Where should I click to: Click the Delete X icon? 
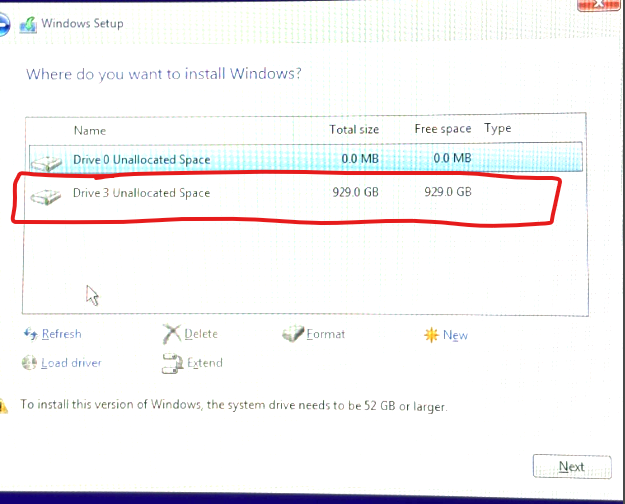click(x=172, y=334)
